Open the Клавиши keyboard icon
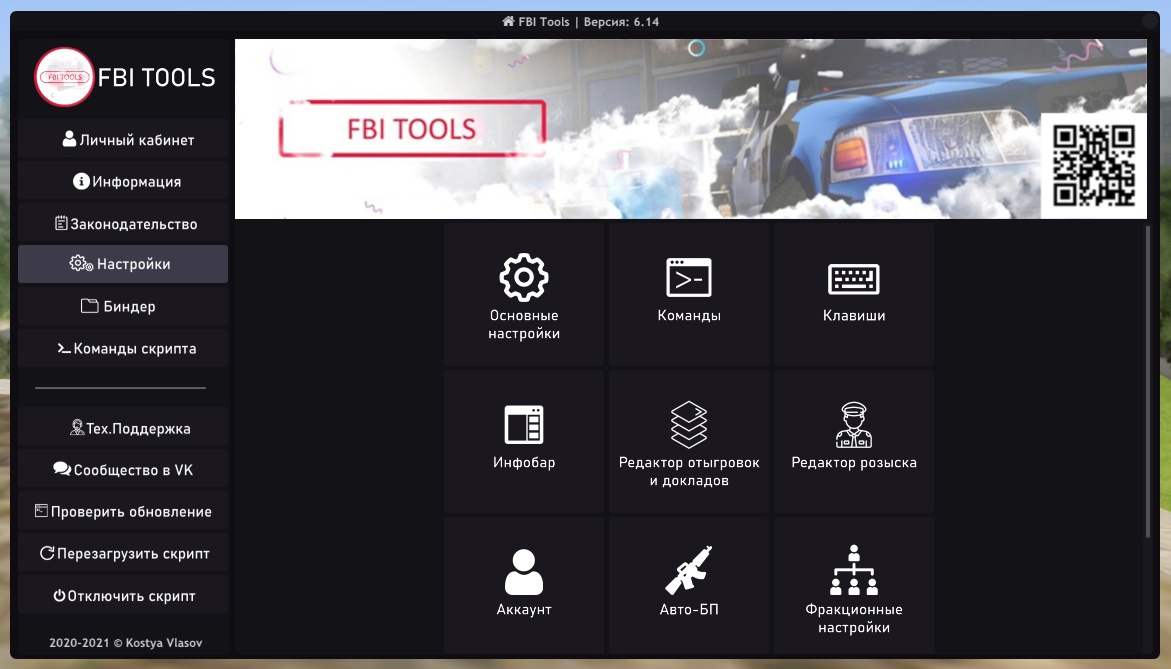This screenshot has height=669, width=1171. (854, 279)
